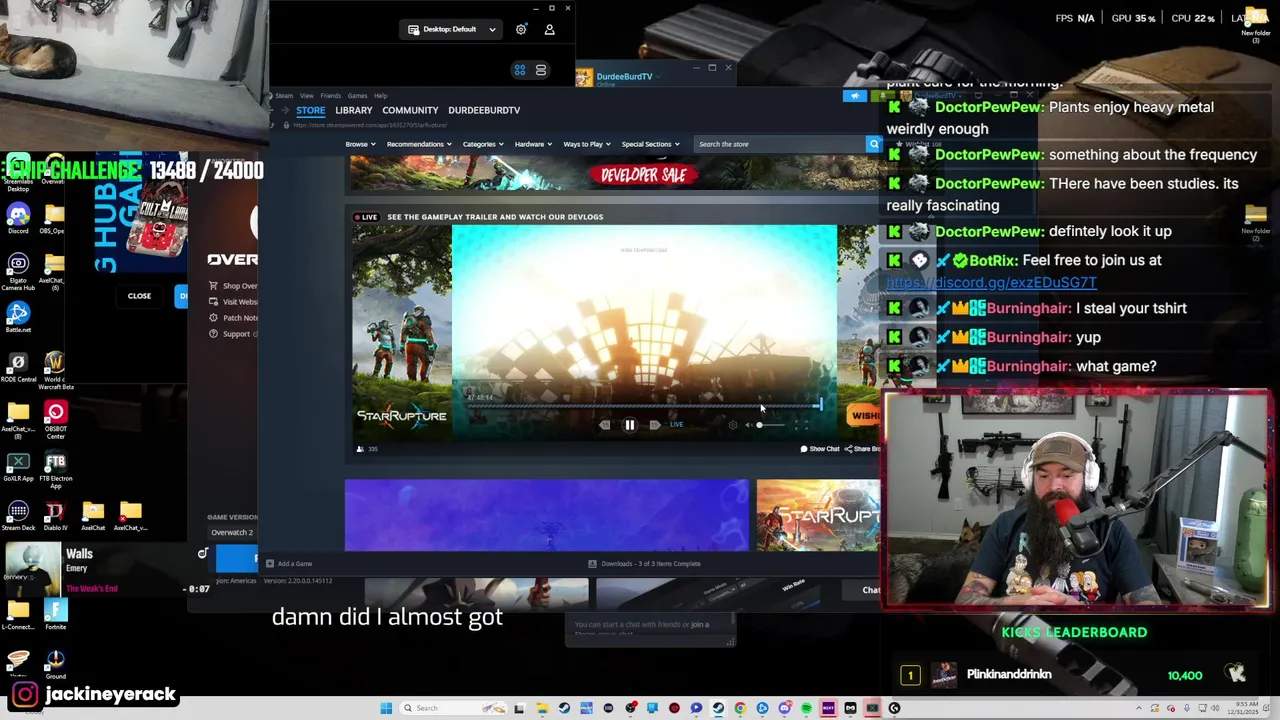Viewport: 1280px width, 720px height.
Task: Open the Spotify icon in the taskbar
Action: pyautogui.click(x=806, y=708)
